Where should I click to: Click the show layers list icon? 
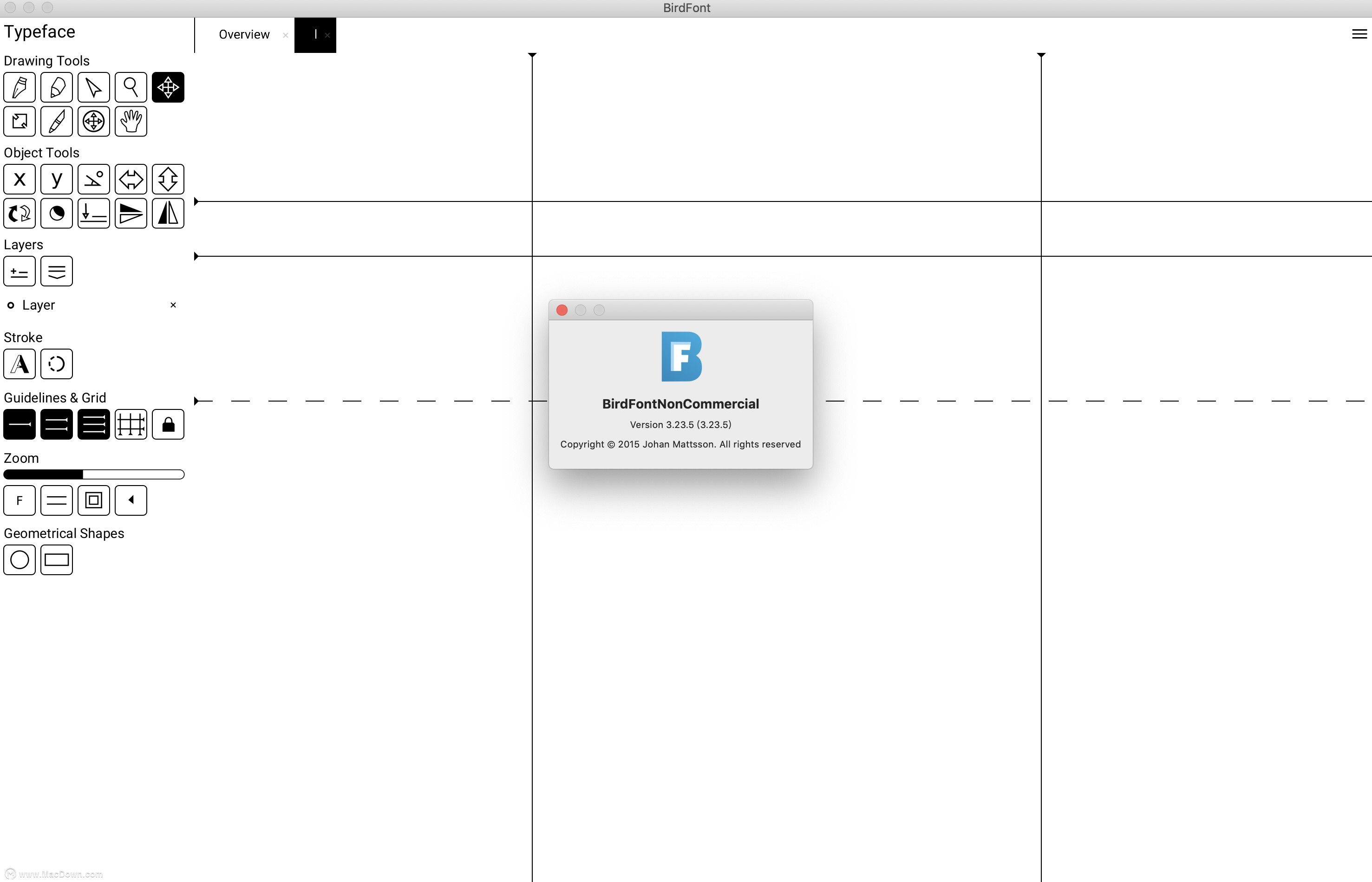(x=57, y=271)
